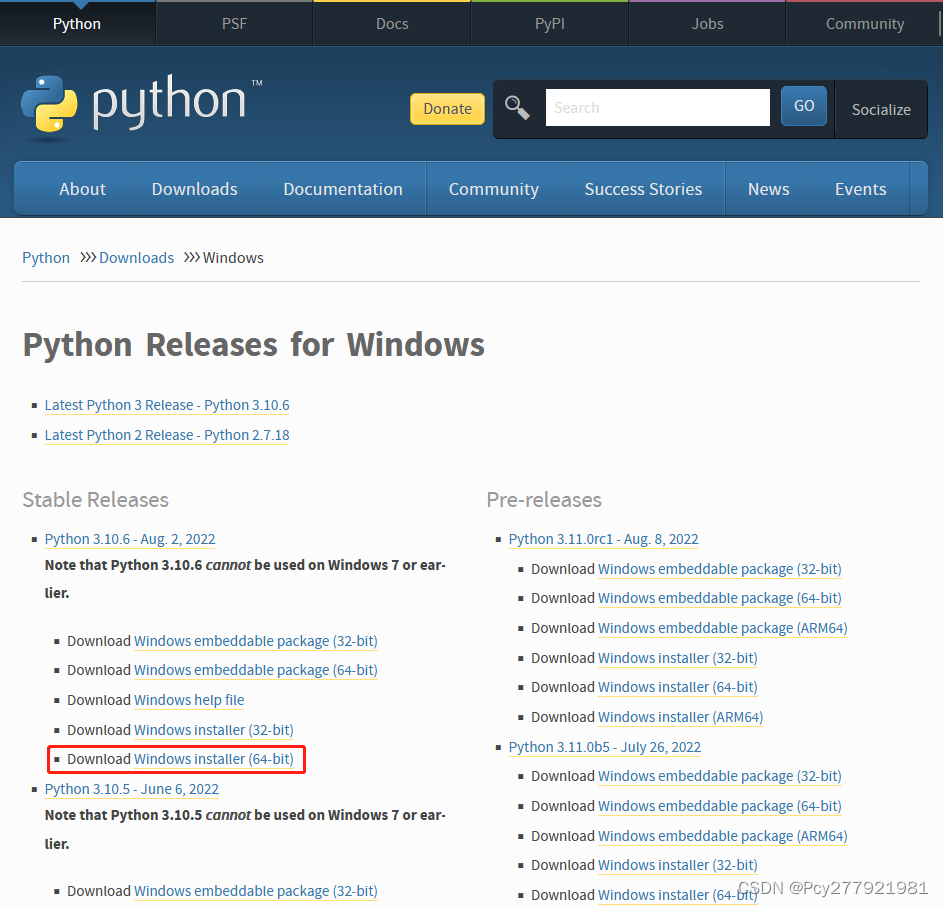
Task: Download 3.11.0b5 Windows embeddable package (64-bit)
Action: tap(720, 806)
